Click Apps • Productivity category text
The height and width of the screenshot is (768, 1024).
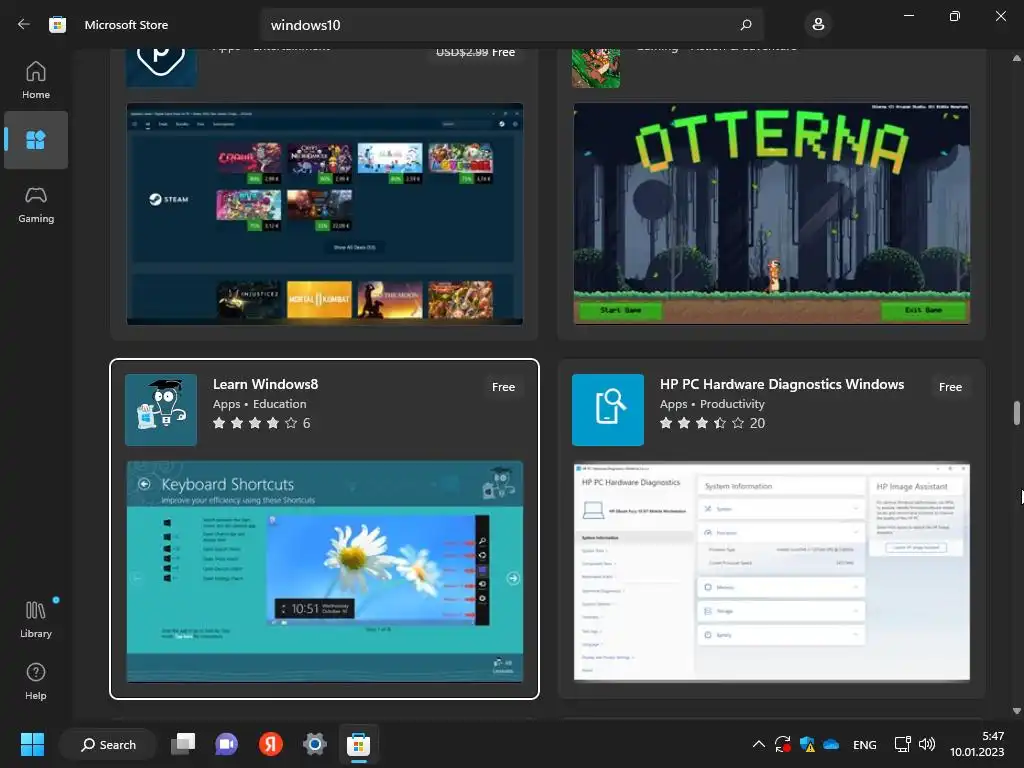point(712,404)
